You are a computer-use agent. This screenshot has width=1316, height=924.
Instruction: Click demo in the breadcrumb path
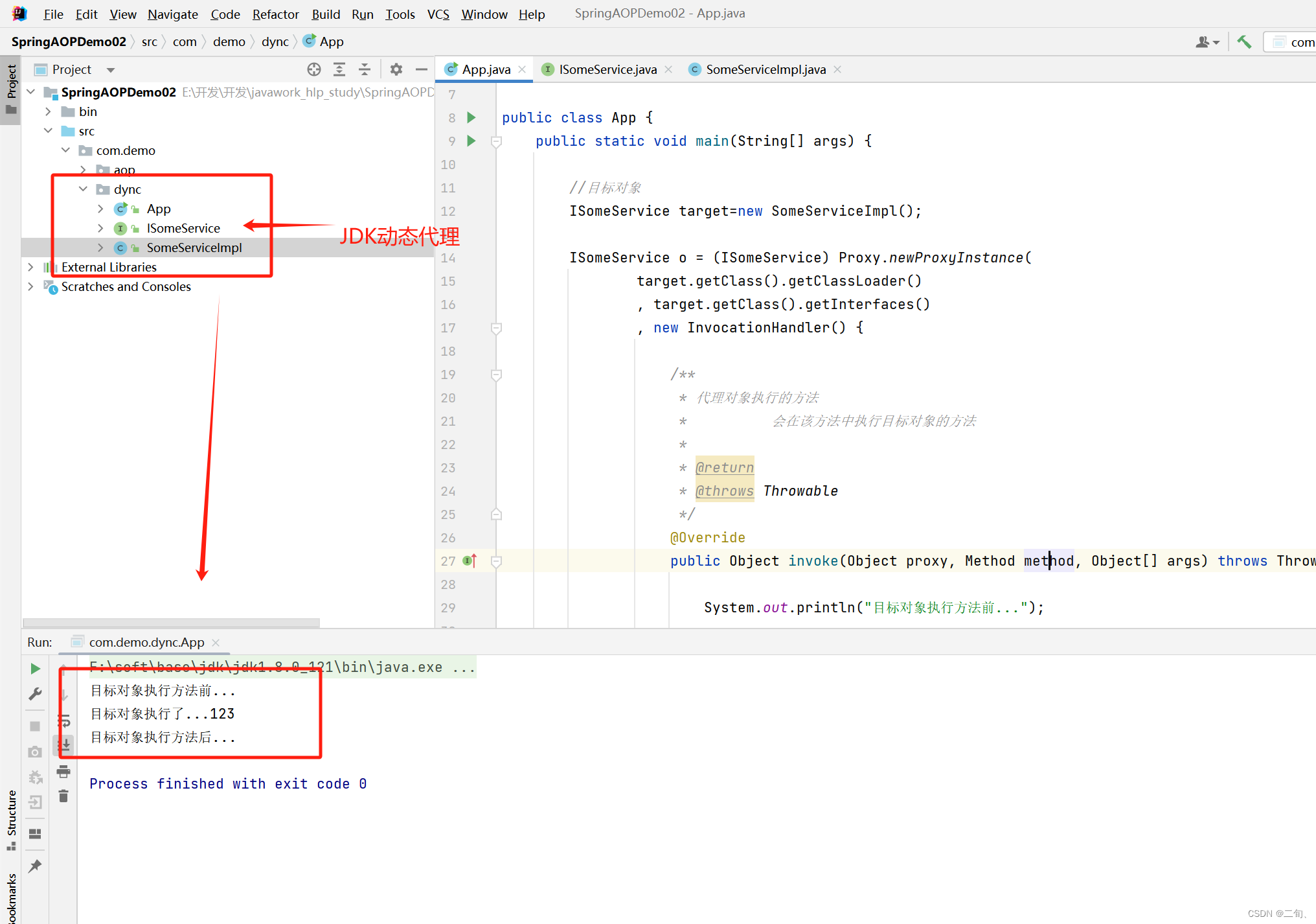[x=229, y=42]
